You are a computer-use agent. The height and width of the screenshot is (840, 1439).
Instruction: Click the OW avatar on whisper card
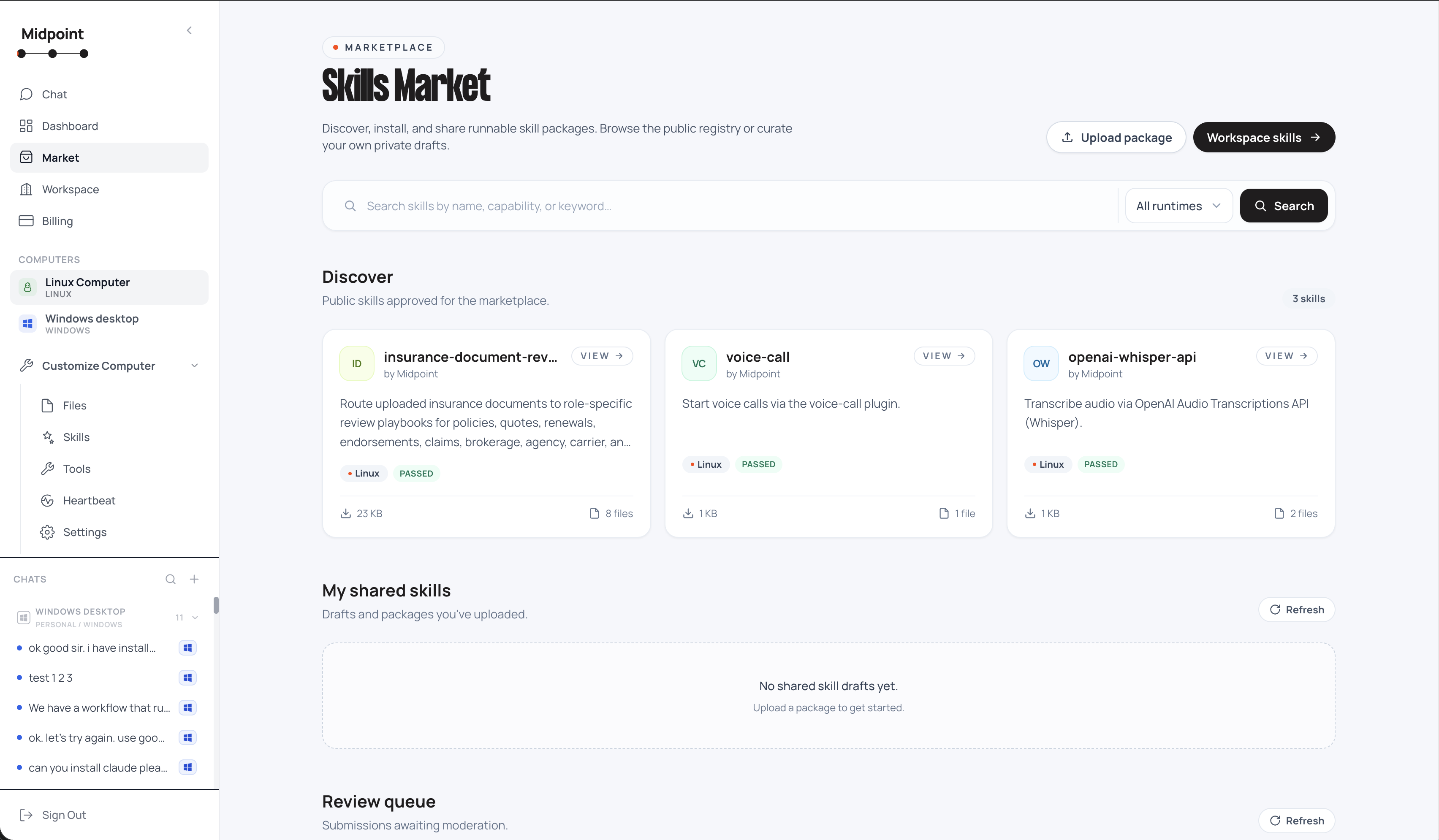[x=1041, y=363]
